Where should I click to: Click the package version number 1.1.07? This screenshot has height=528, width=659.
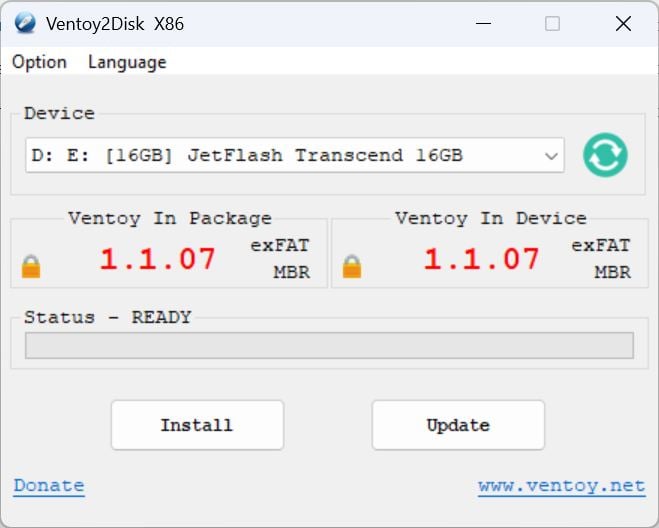[x=157, y=260]
